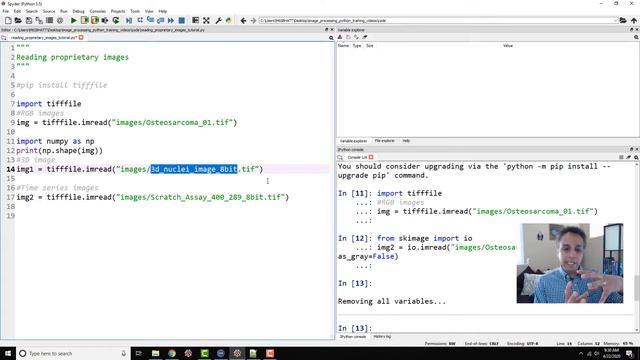Open the Consoles menu
This screenshot has width=640, height=360.
[x=98, y=11]
